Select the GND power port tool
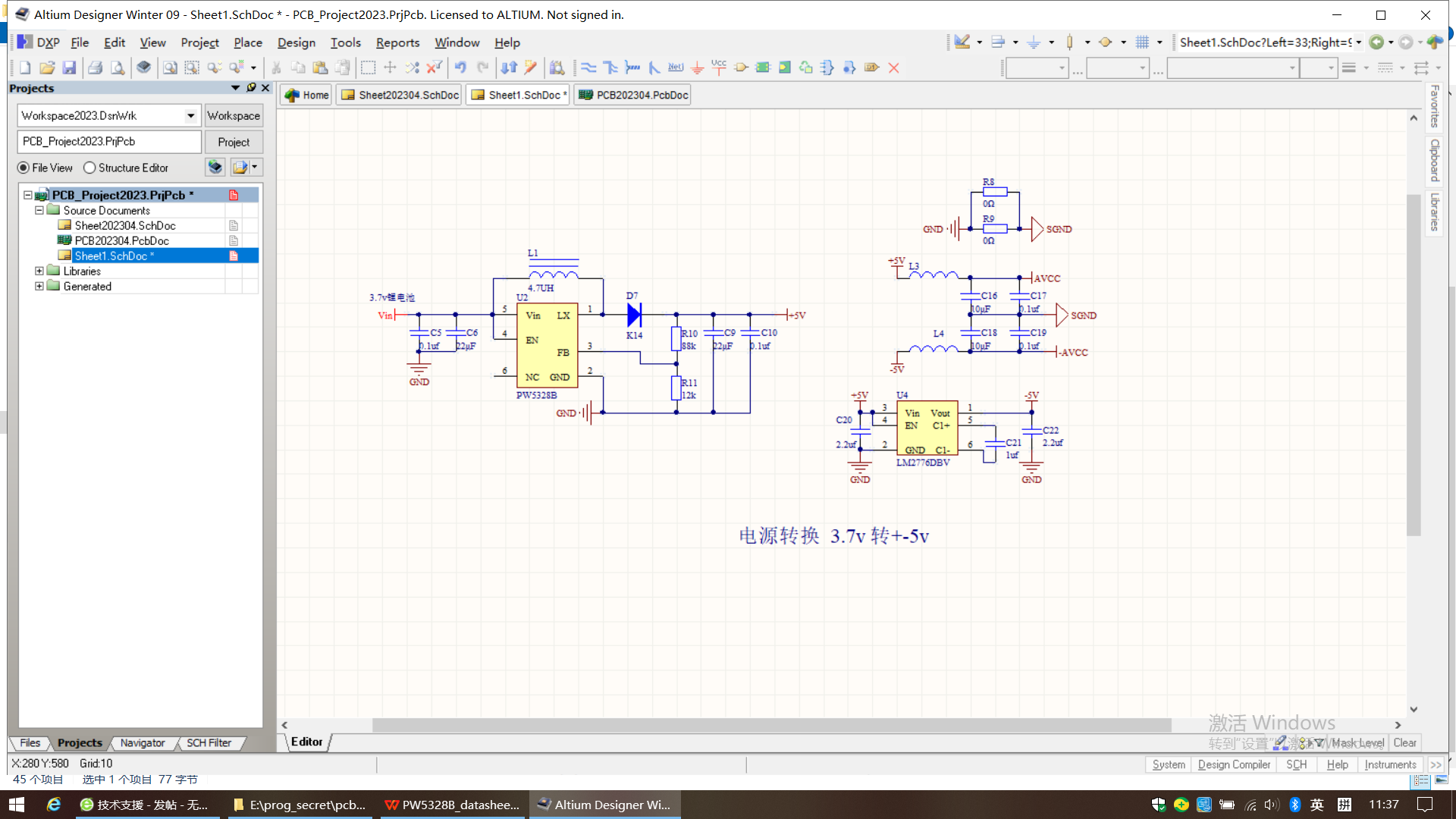The height and width of the screenshot is (819, 1456). pyautogui.click(x=698, y=67)
